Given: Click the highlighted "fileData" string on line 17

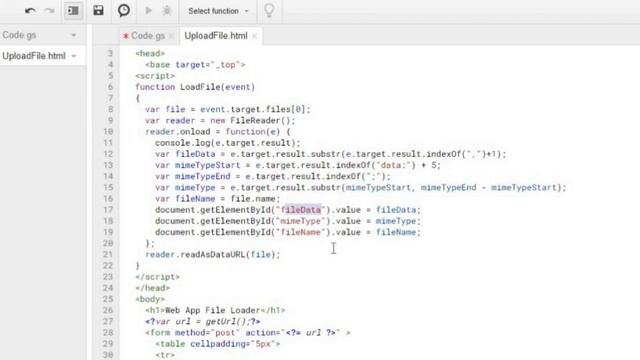Looking at the screenshot, I should click(x=301, y=210).
